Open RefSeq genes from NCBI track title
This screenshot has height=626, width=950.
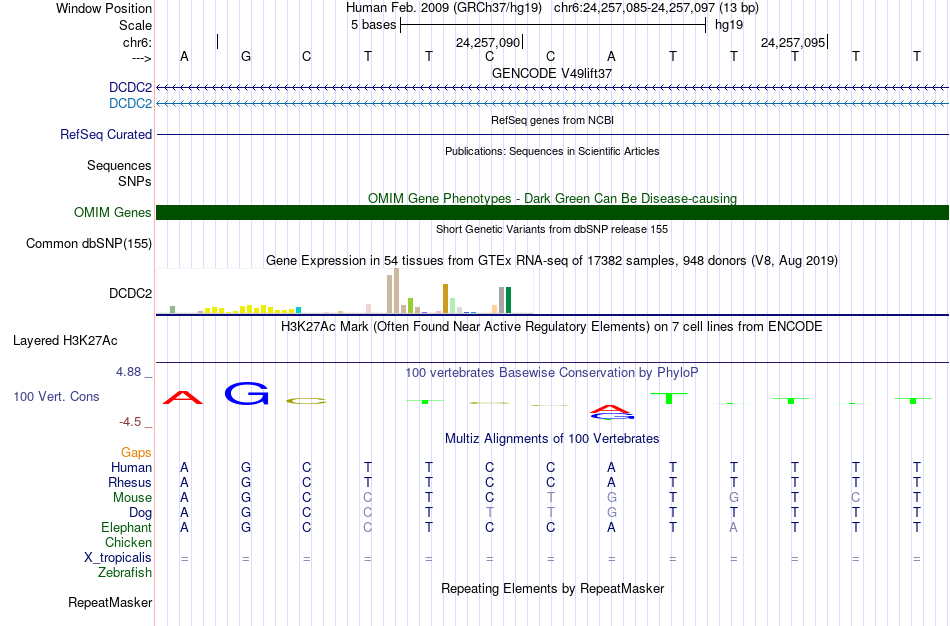pos(552,120)
